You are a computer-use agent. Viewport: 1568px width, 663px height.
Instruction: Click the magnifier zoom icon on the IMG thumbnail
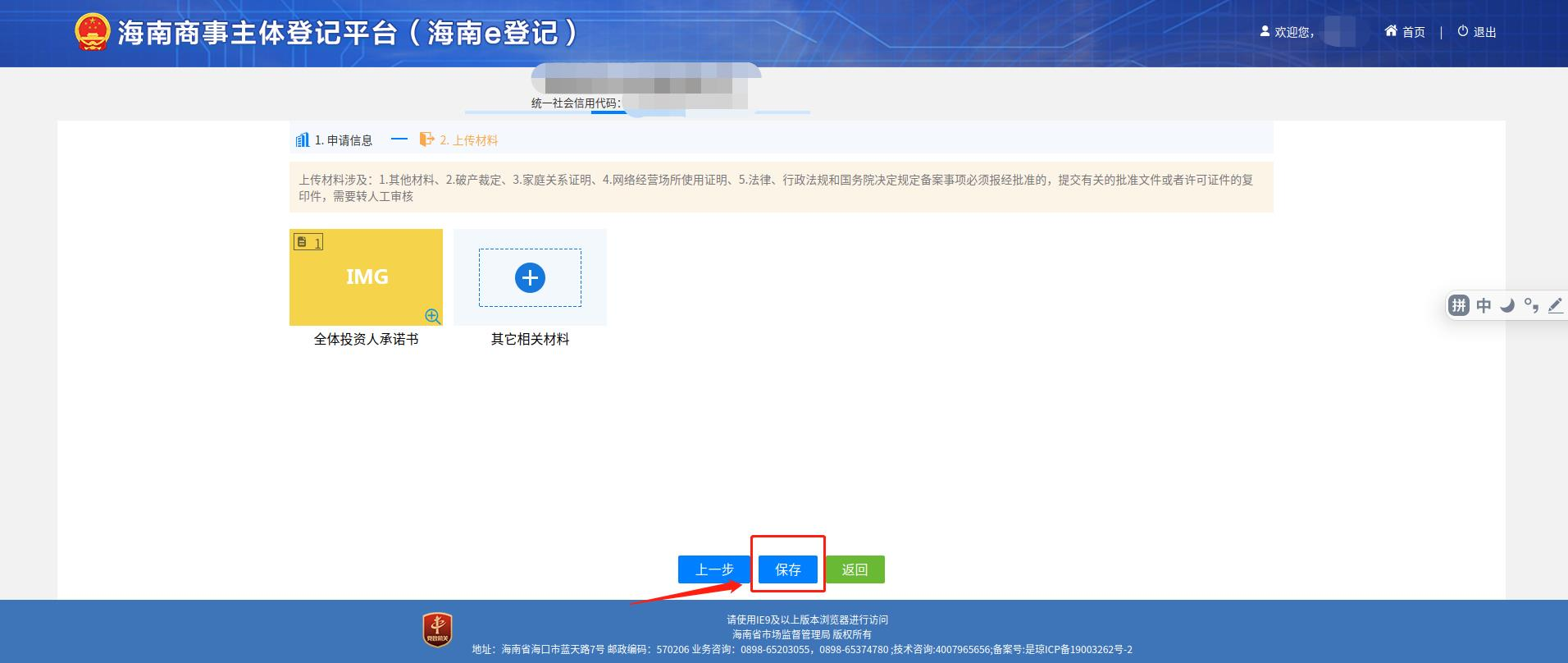click(432, 316)
